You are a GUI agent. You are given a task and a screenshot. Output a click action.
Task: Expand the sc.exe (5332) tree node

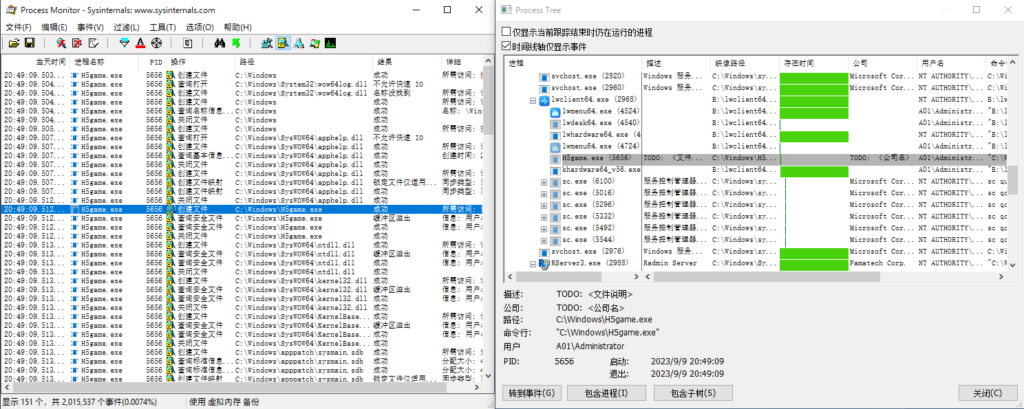(544, 216)
